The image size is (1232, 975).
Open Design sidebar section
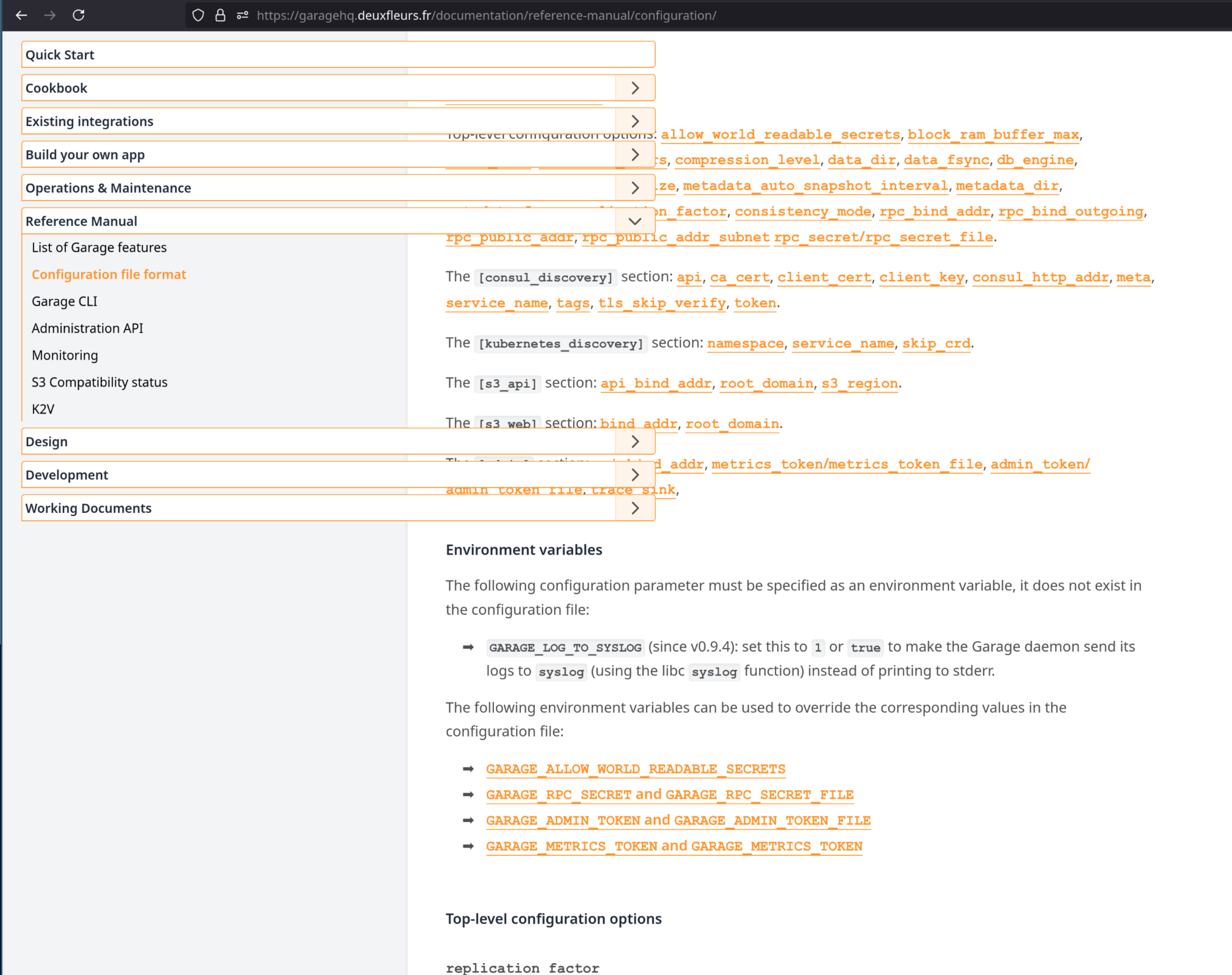coord(319,441)
